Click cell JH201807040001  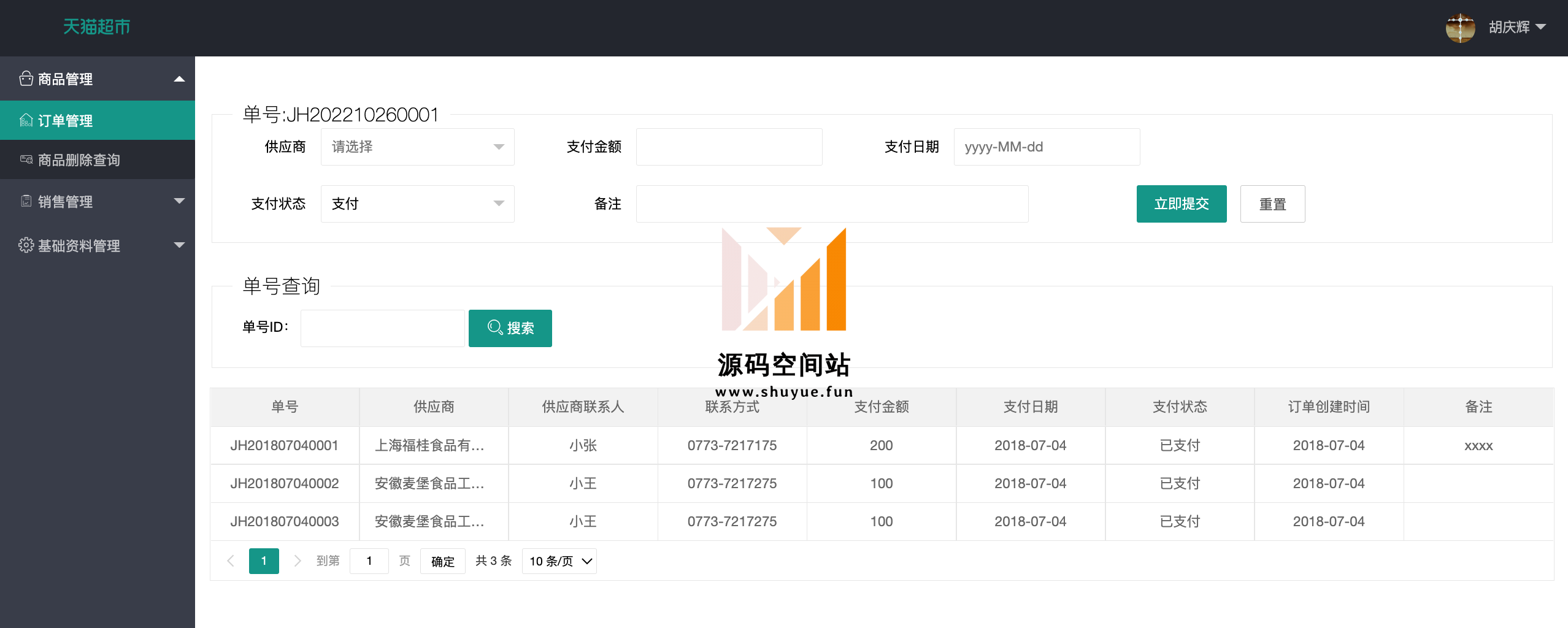coord(285,445)
